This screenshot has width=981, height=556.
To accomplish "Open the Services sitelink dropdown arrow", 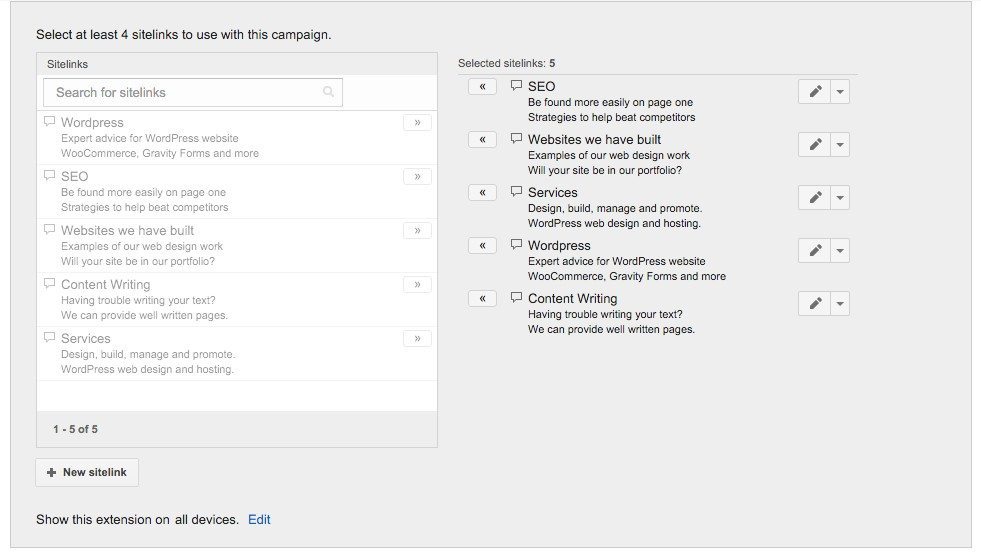I will coord(840,198).
